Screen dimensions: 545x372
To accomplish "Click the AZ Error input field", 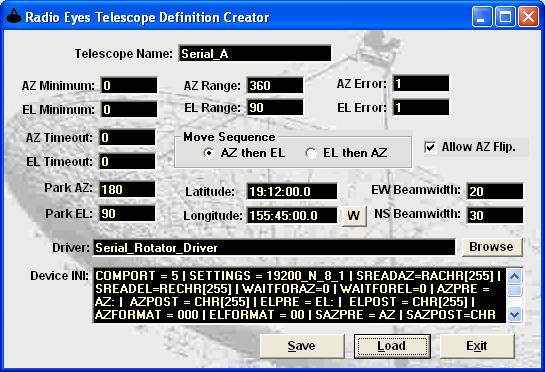I will coord(421,83).
